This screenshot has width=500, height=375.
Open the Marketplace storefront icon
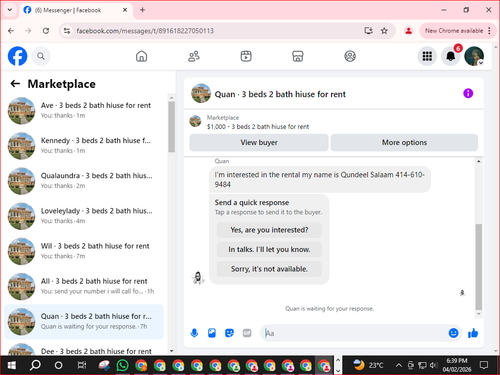click(298, 56)
